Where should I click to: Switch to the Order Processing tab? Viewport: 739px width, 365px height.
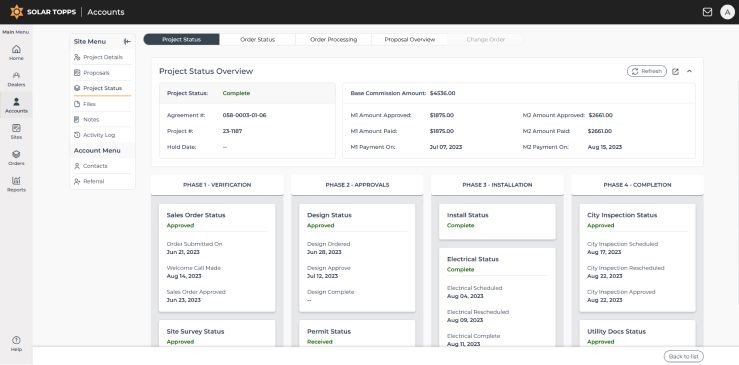tap(333, 40)
